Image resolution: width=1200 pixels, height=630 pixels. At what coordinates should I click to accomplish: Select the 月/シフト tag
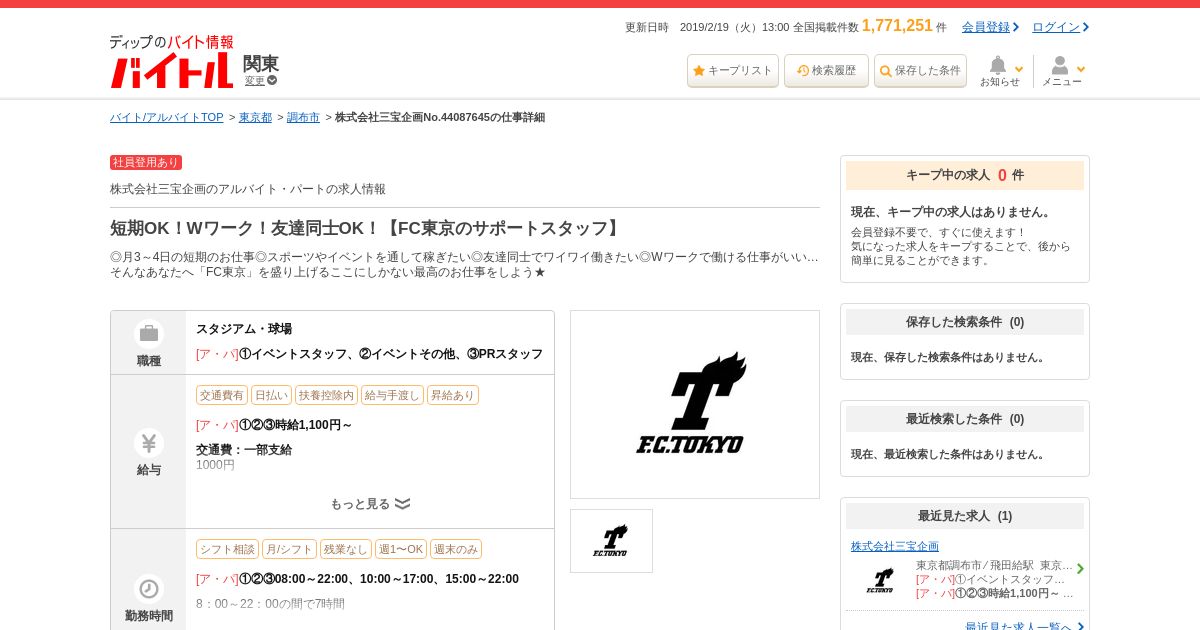point(289,549)
